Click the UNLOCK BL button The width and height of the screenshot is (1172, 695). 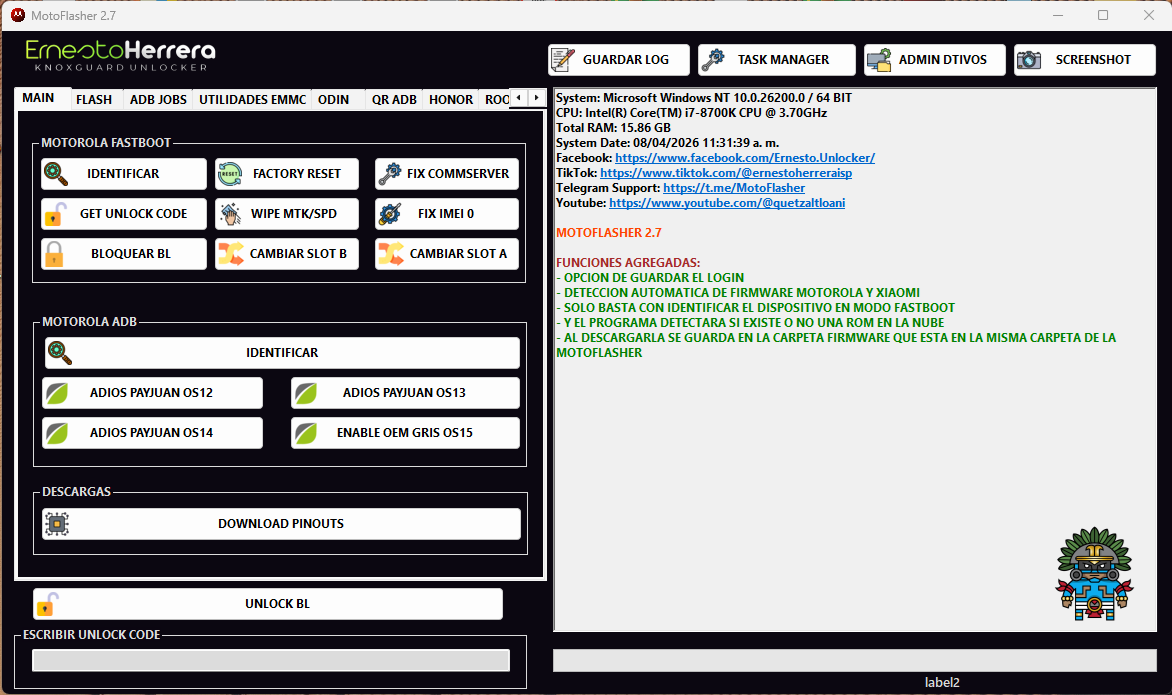coord(268,604)
